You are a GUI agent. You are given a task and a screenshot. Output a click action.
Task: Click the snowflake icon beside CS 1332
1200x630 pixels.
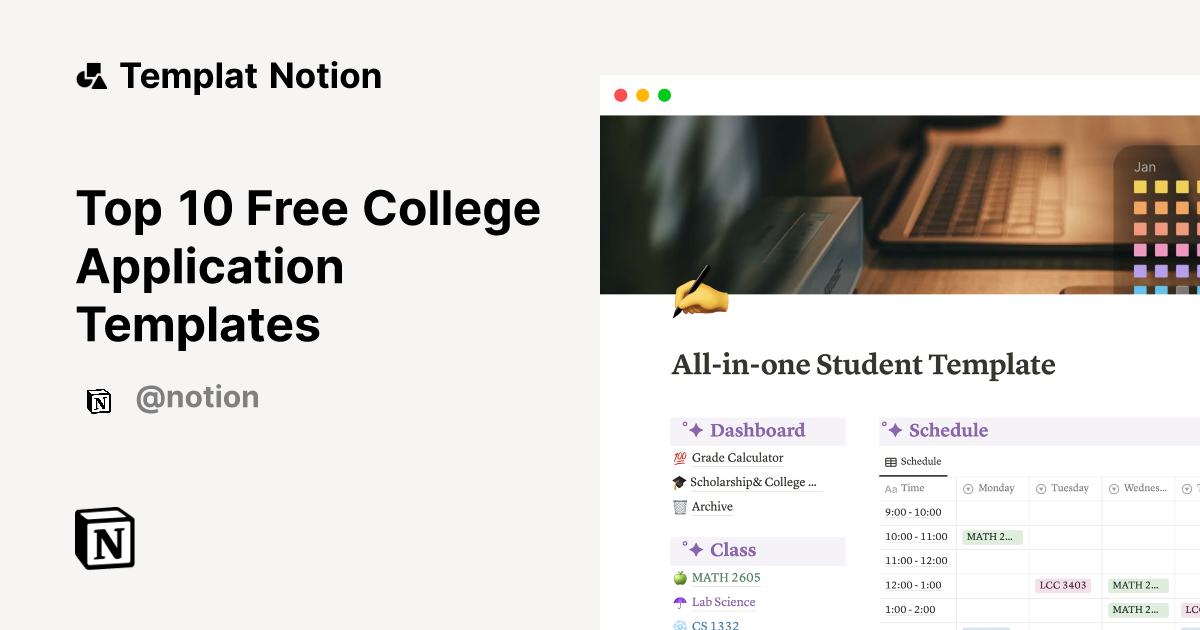click(x=680, y=624)
